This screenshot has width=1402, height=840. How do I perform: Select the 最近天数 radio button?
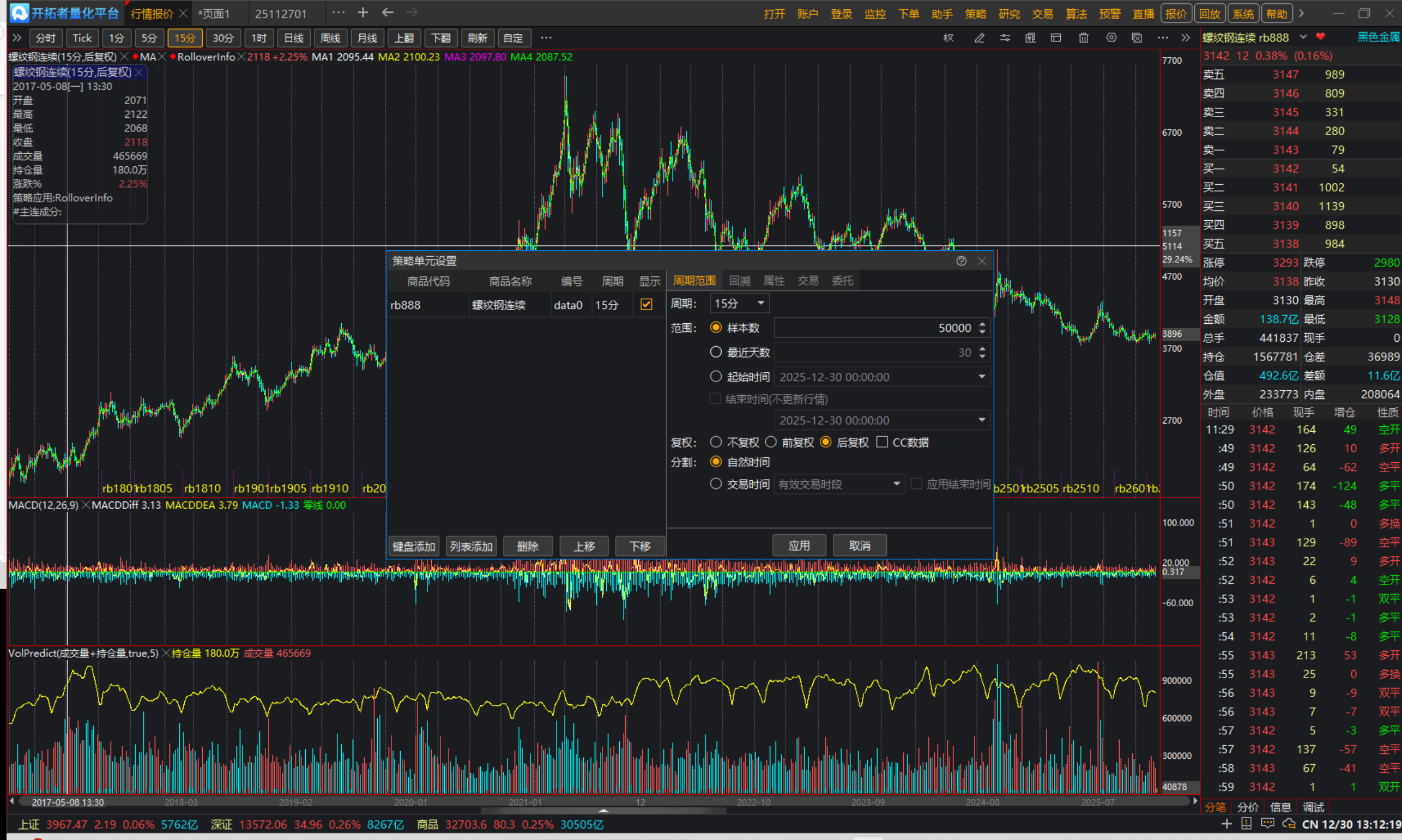(x=716, y=352)
